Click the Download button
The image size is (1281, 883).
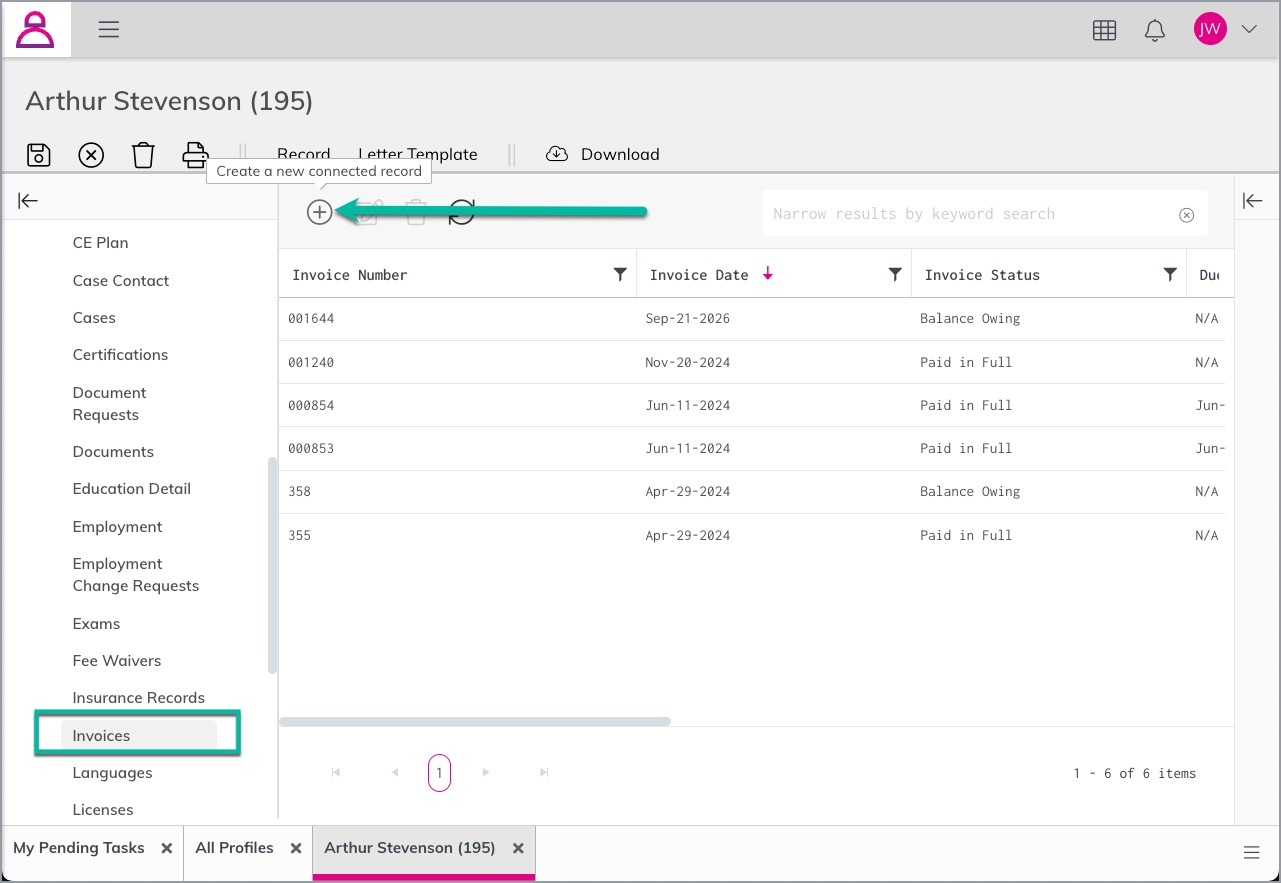[x=602, y=154]
